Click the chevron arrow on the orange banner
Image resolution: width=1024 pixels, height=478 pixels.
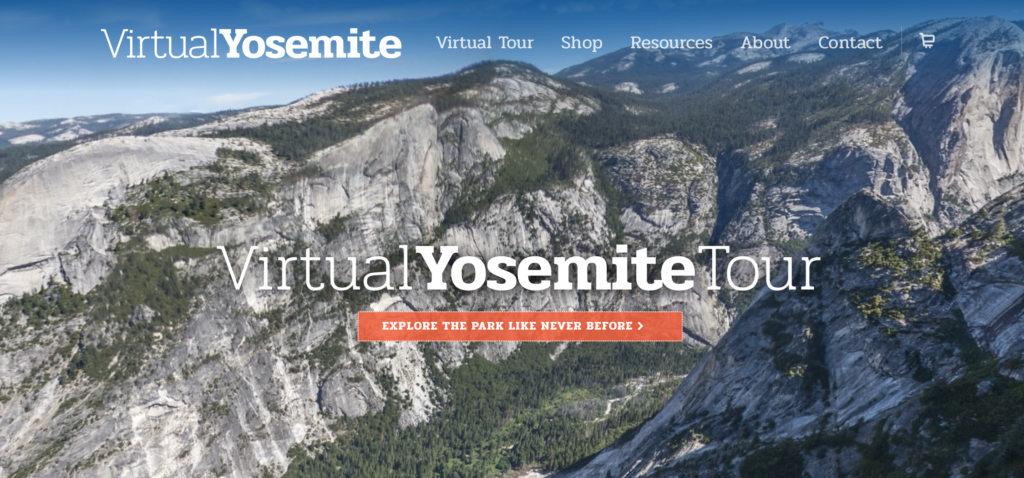tap(641, 326)
